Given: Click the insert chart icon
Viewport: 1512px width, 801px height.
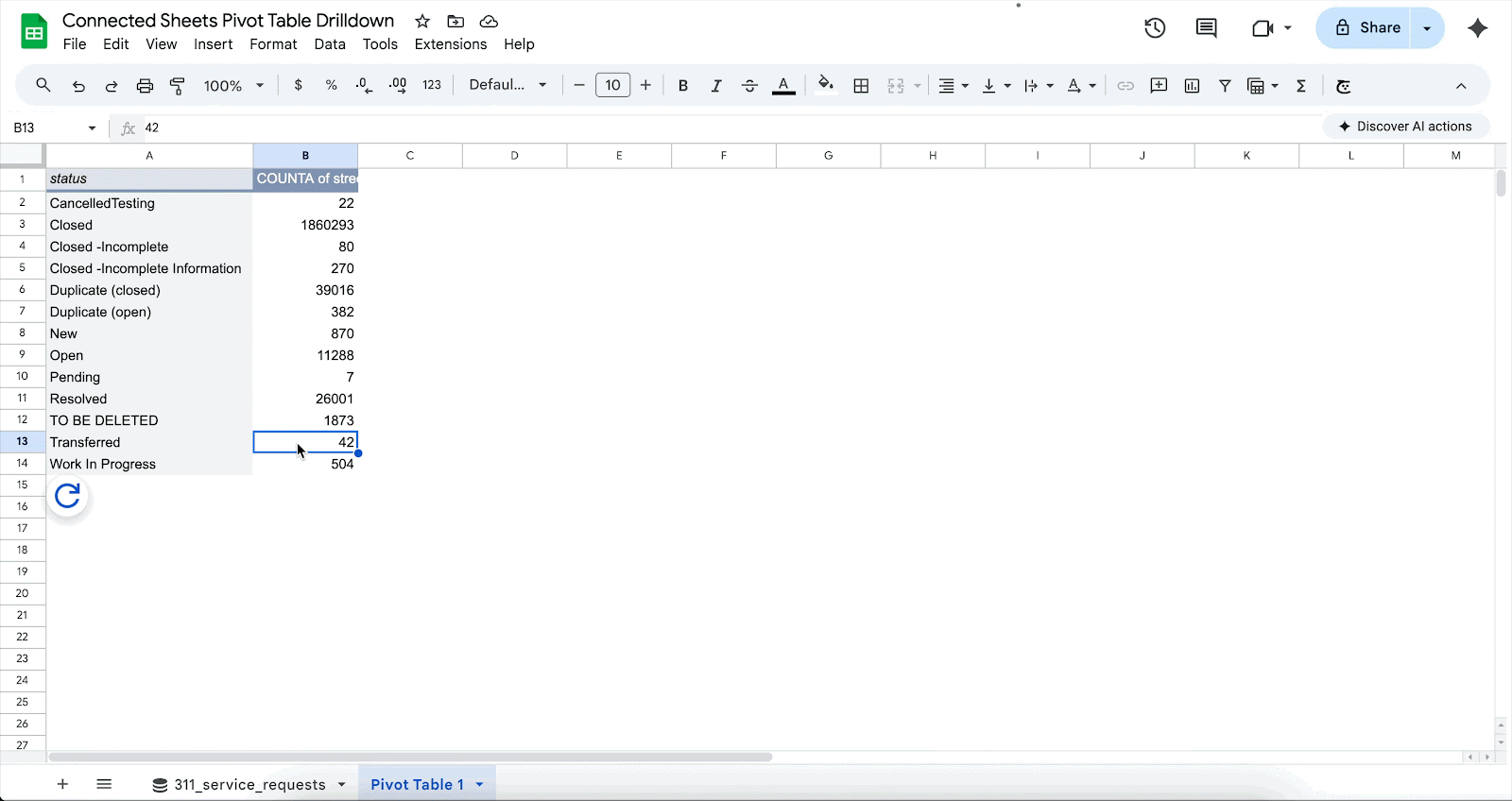Looking at the screenshot, I should pyautogui.click(x=1192, y=86).
